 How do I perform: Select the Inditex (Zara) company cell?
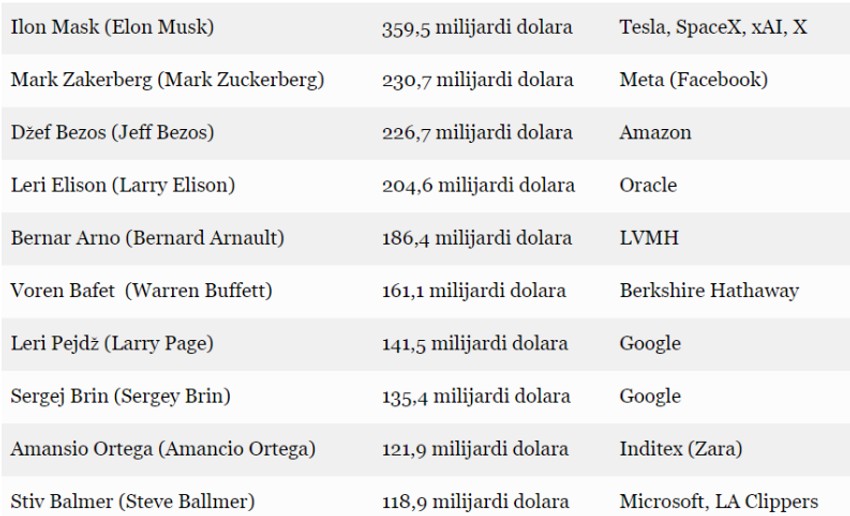[681, 449]
